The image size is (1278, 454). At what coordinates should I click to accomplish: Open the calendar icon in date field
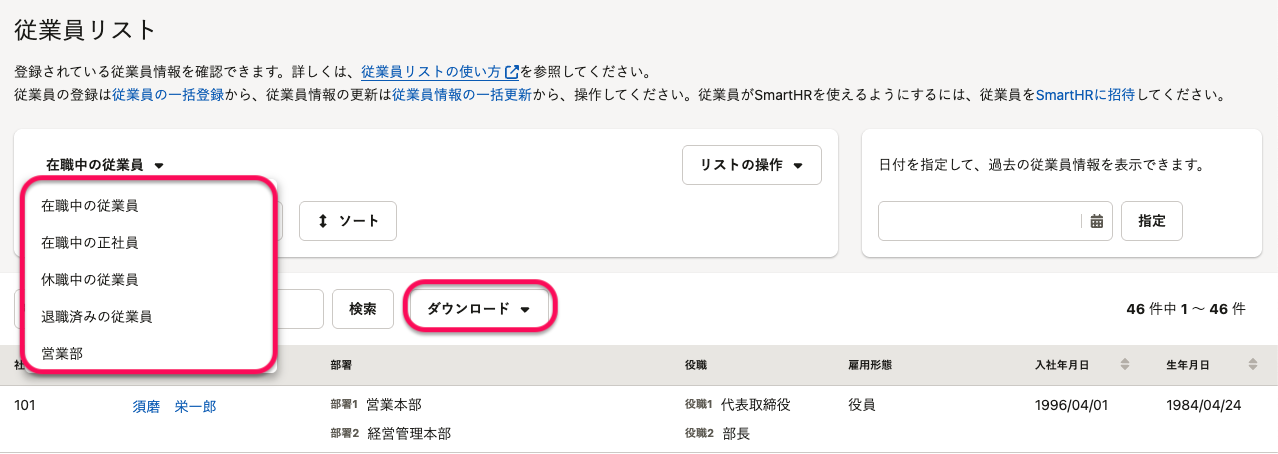(x=1096, y=222)
